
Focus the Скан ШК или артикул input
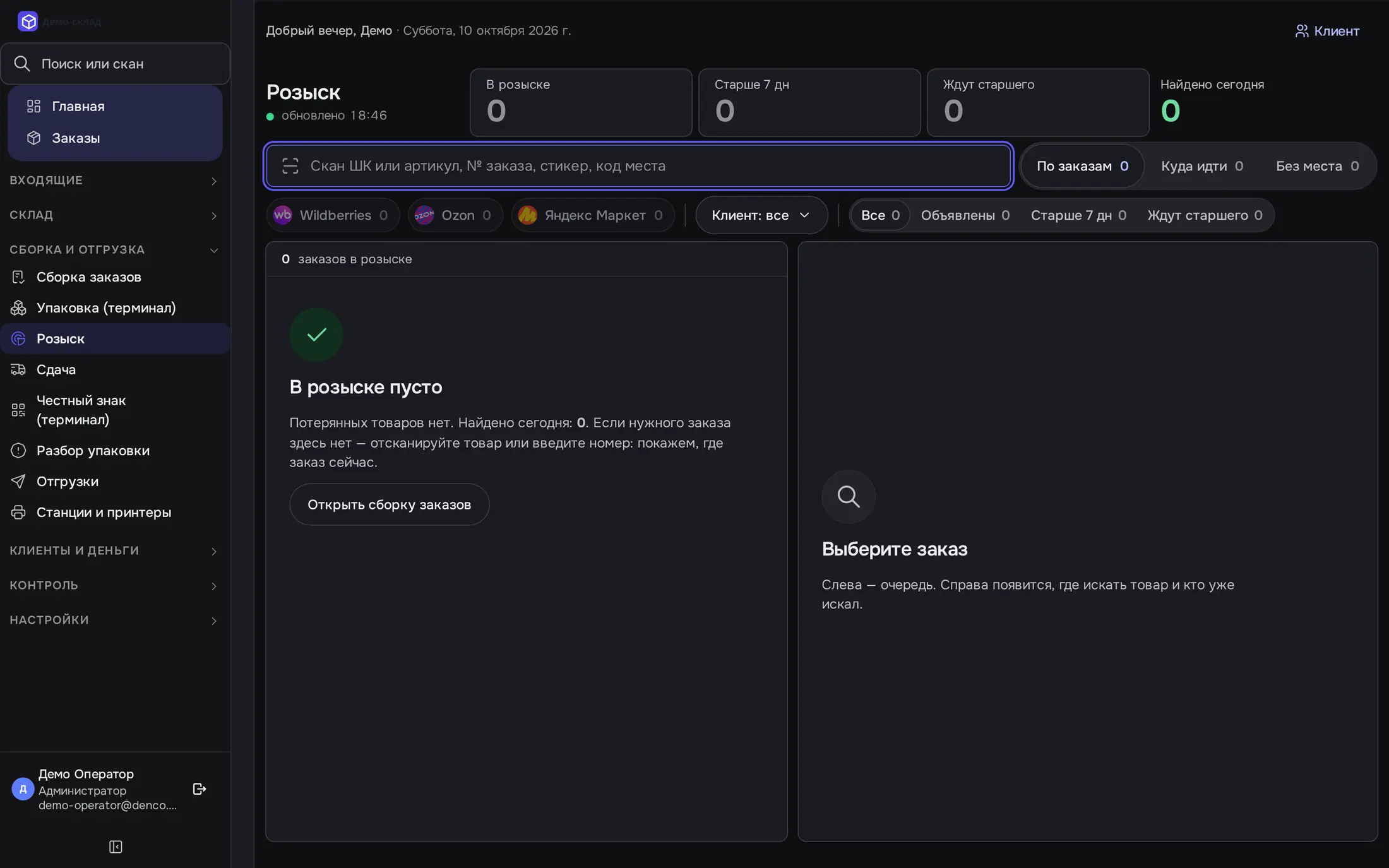pyautogui.click(x=638, y=166)
